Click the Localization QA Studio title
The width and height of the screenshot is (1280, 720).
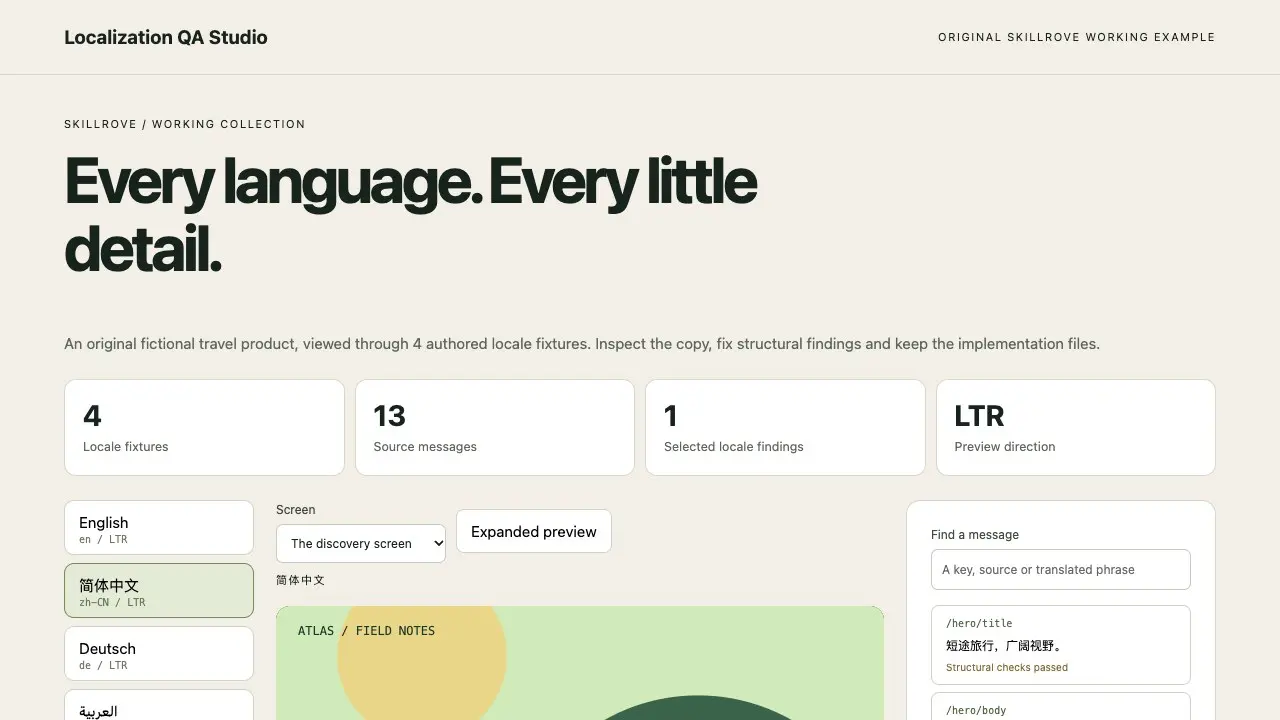click(166, 37)
